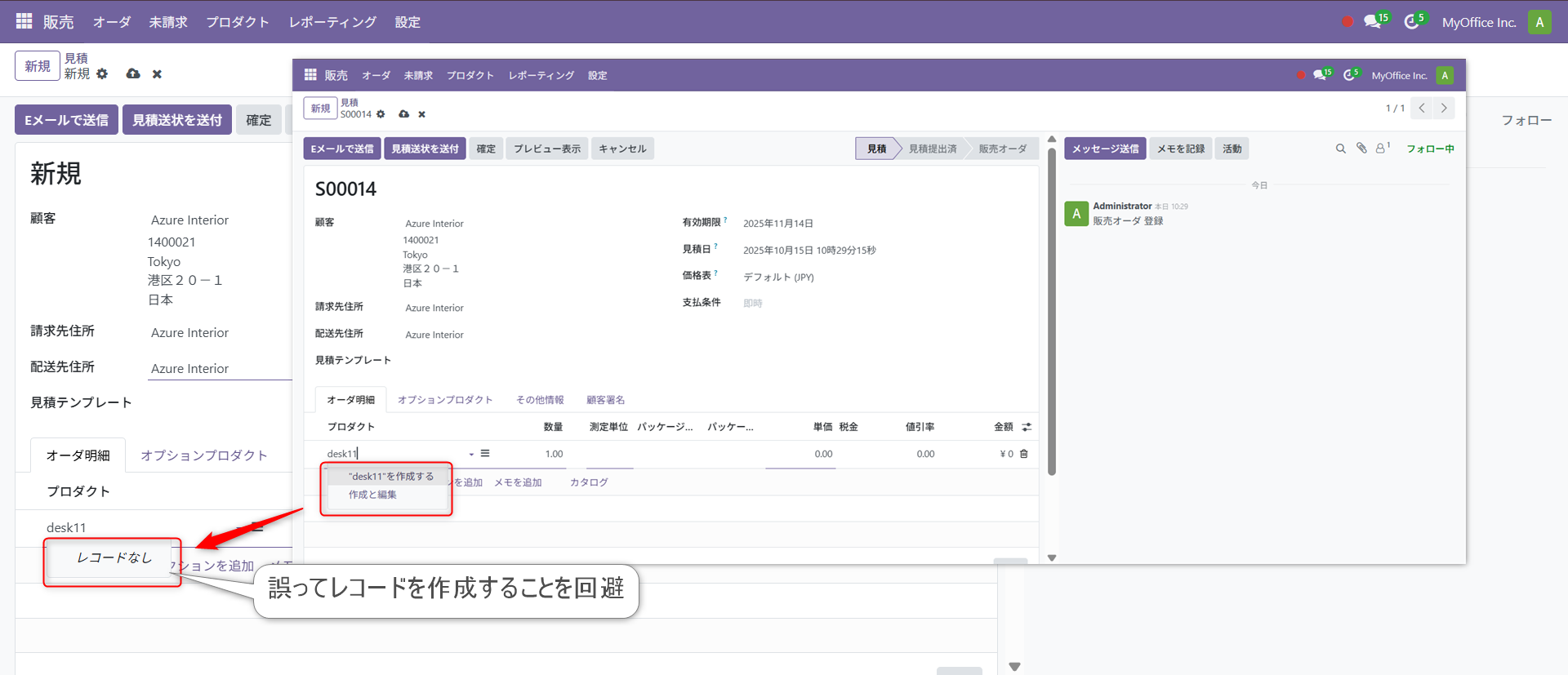Viewport: 1568px width, 675px height.
Task: Click the desk11 product input in S00014 window
Action: [395, 454]
